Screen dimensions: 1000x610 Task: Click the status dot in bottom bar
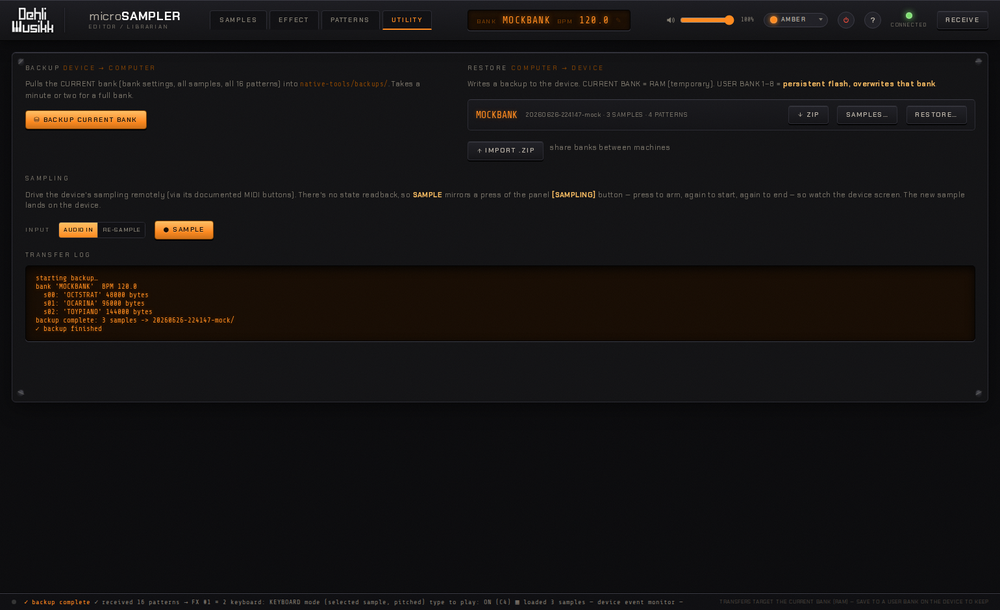tap(14, 602)
